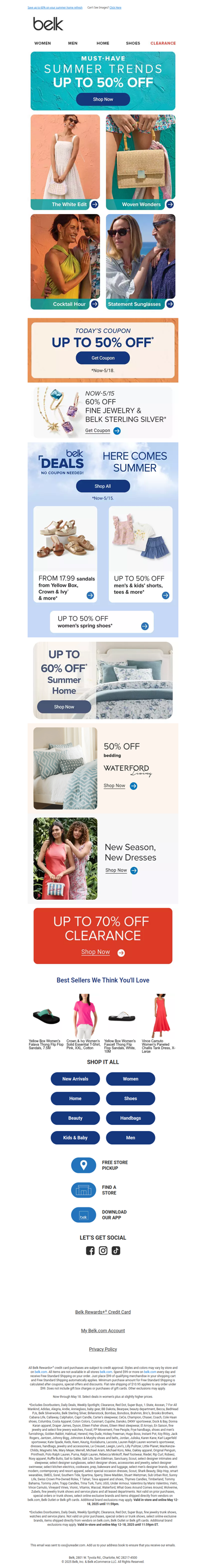The width and height of the screenshot is (206, 1568).
Task: Open the WOMEN navigation menu item
Action: pyautogui.click(x=43, y=43)
